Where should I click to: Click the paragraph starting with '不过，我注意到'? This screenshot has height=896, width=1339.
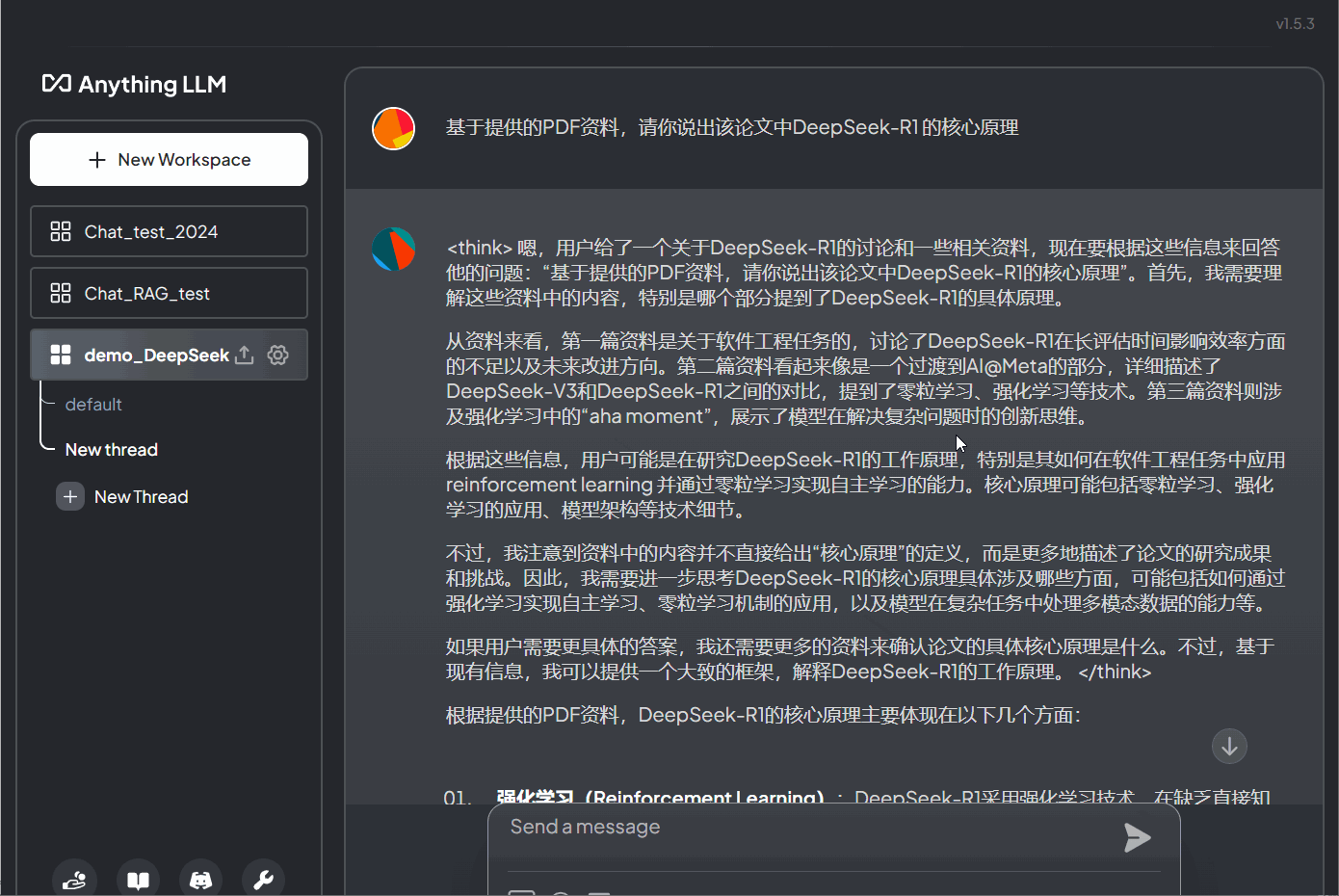pos(865,578)
